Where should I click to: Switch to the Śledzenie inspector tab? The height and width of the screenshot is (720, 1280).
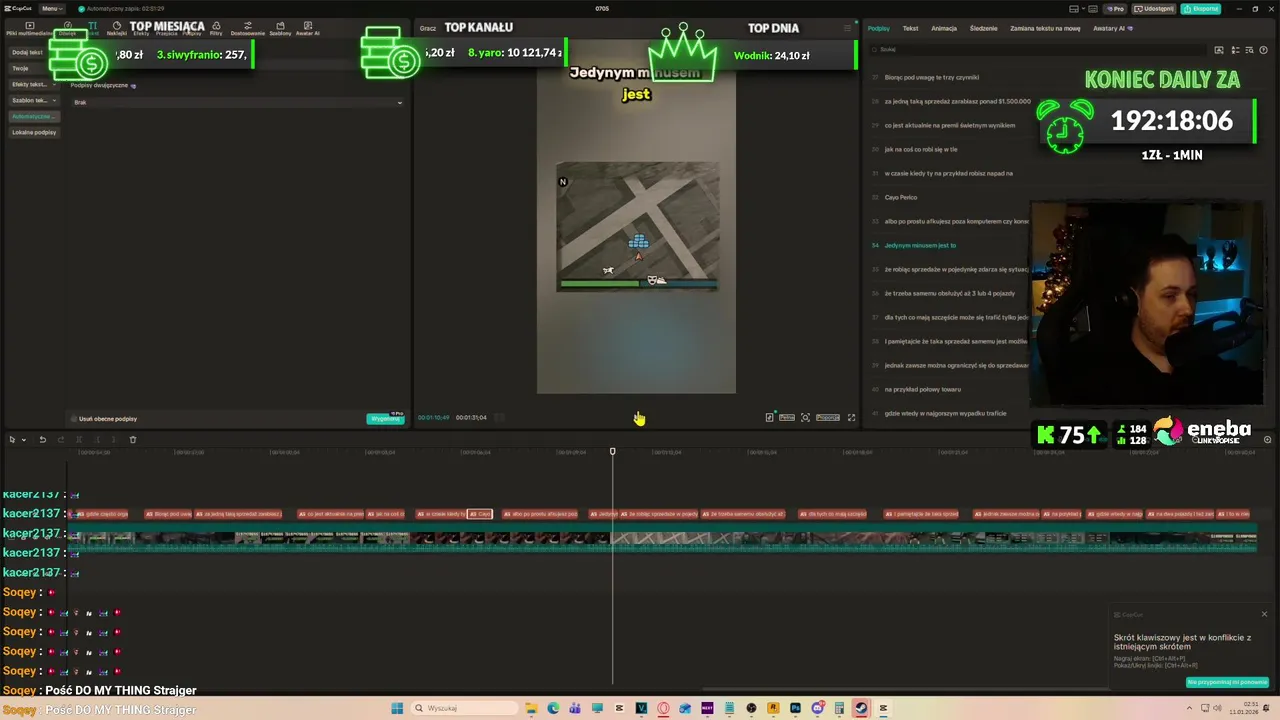[x=983, y=28]
